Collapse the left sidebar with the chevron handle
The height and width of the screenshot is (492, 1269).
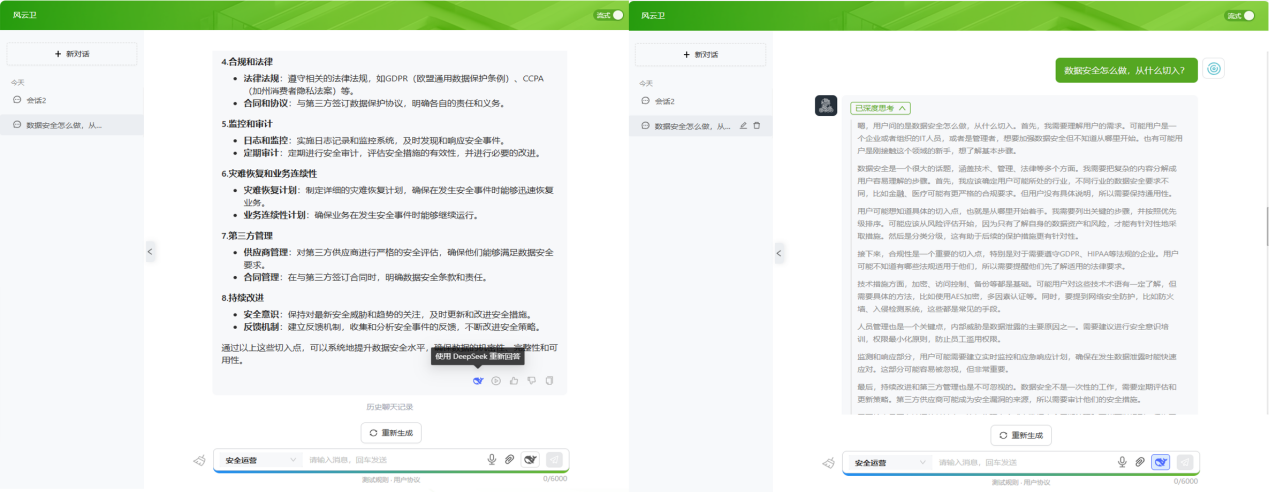click(149, 252)
